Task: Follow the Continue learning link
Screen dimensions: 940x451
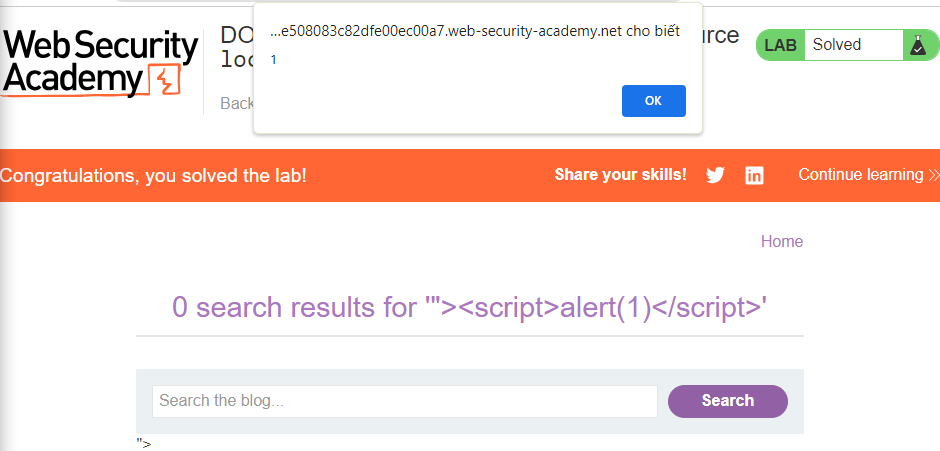Action: (x=860, y=175)
